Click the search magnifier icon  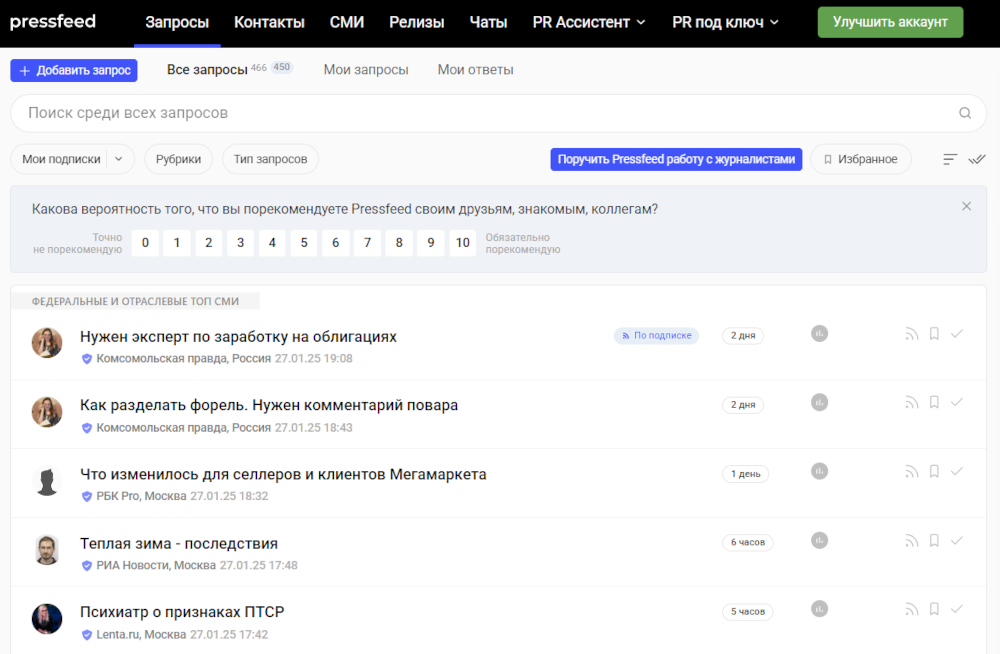tap(965, 113)
